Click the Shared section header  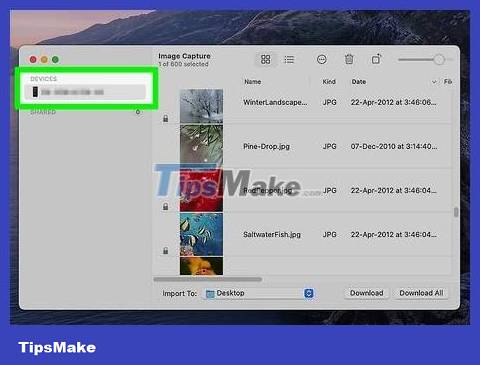43,112
